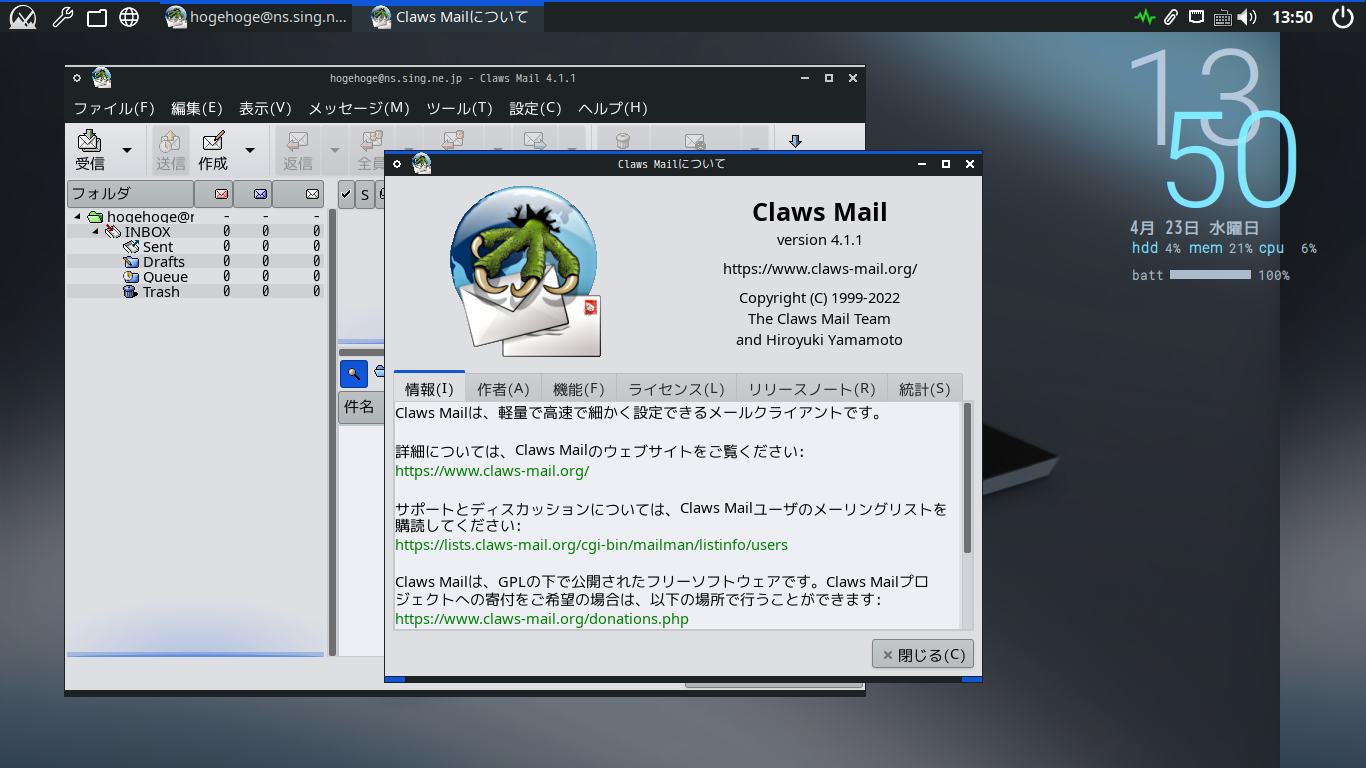
Task: Click the checkmark column header in message list
Action: pos(346,194)
